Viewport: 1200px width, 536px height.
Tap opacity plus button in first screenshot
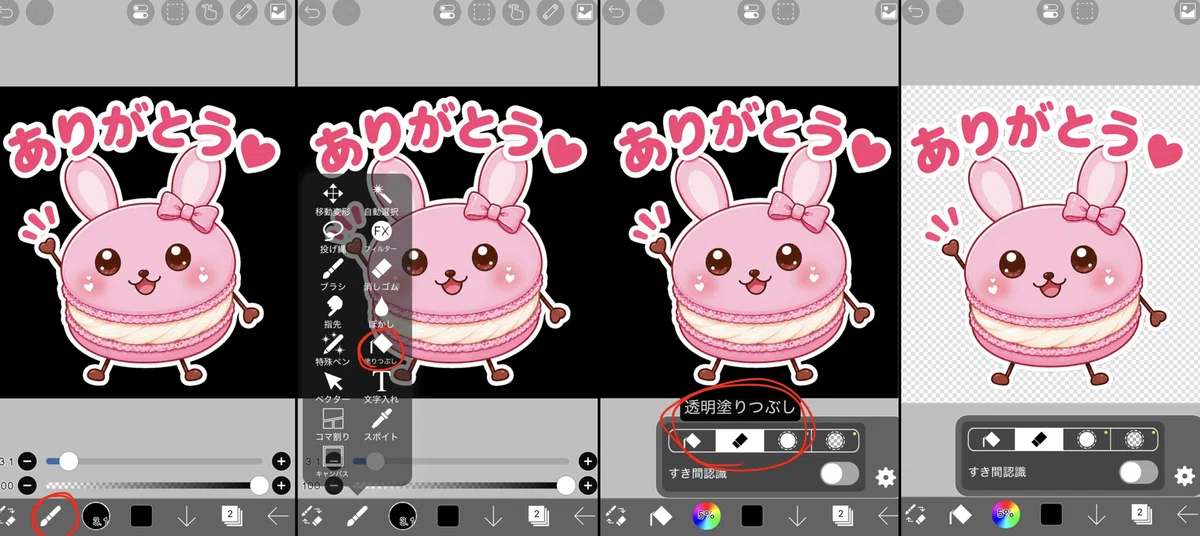pos(282,485)
